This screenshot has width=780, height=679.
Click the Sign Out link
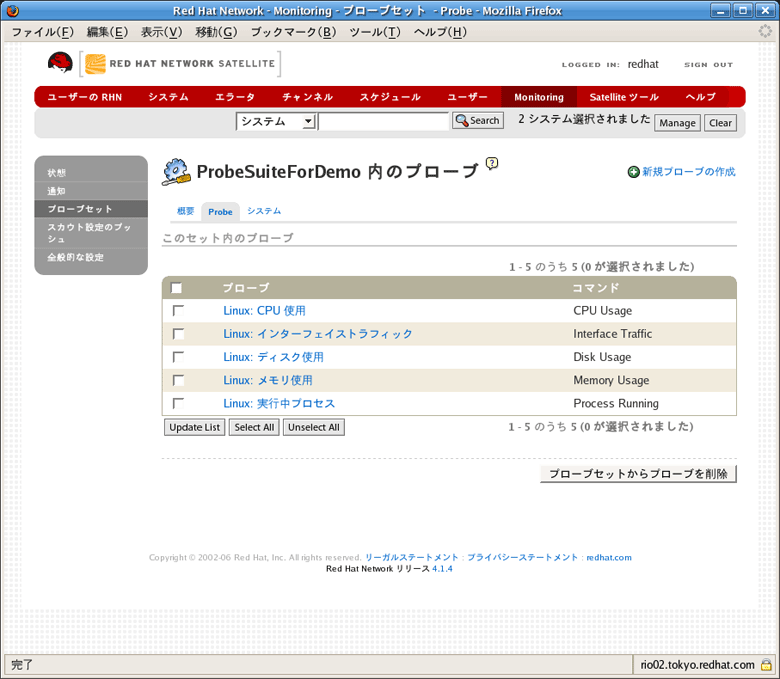coord(708,65)
